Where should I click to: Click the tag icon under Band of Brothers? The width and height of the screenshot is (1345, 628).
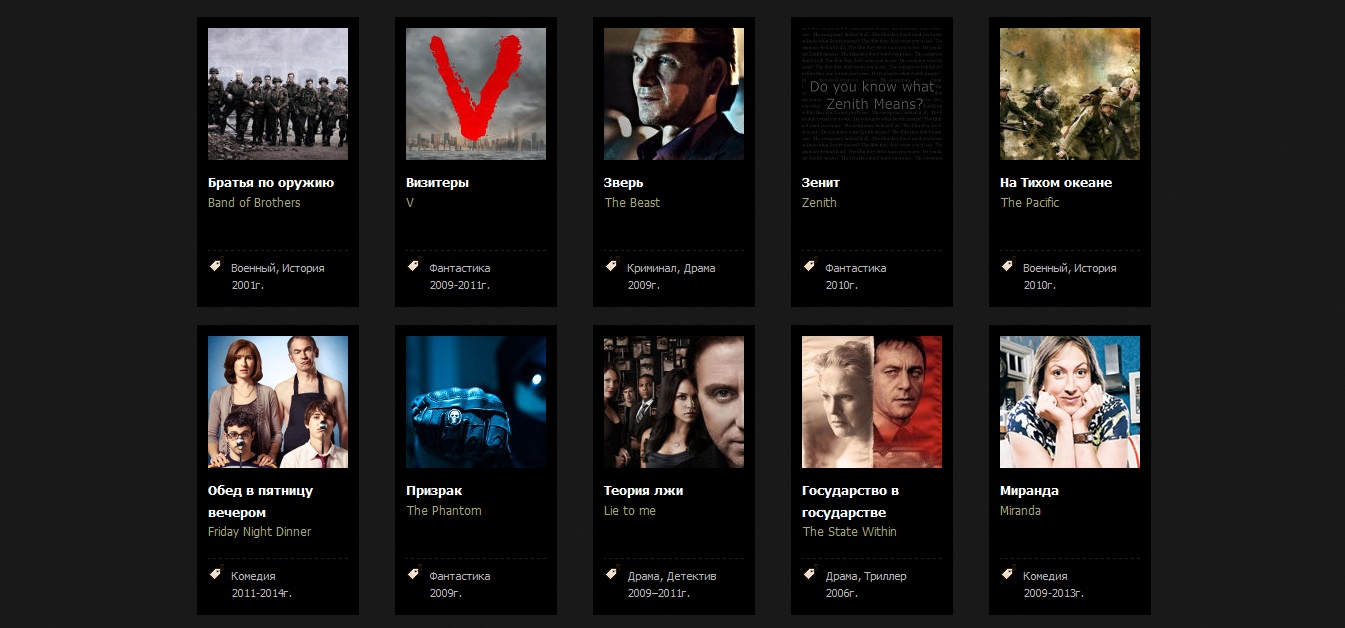coord(215,266)
